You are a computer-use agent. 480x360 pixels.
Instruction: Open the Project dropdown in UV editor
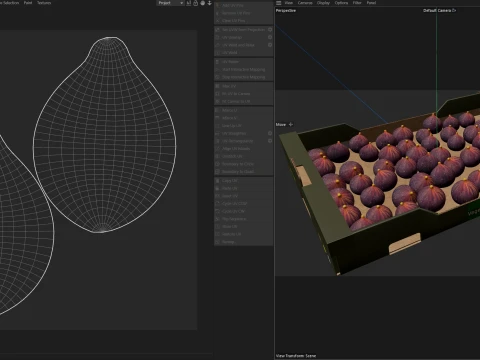pyautogui.click(x=170, y=3)
